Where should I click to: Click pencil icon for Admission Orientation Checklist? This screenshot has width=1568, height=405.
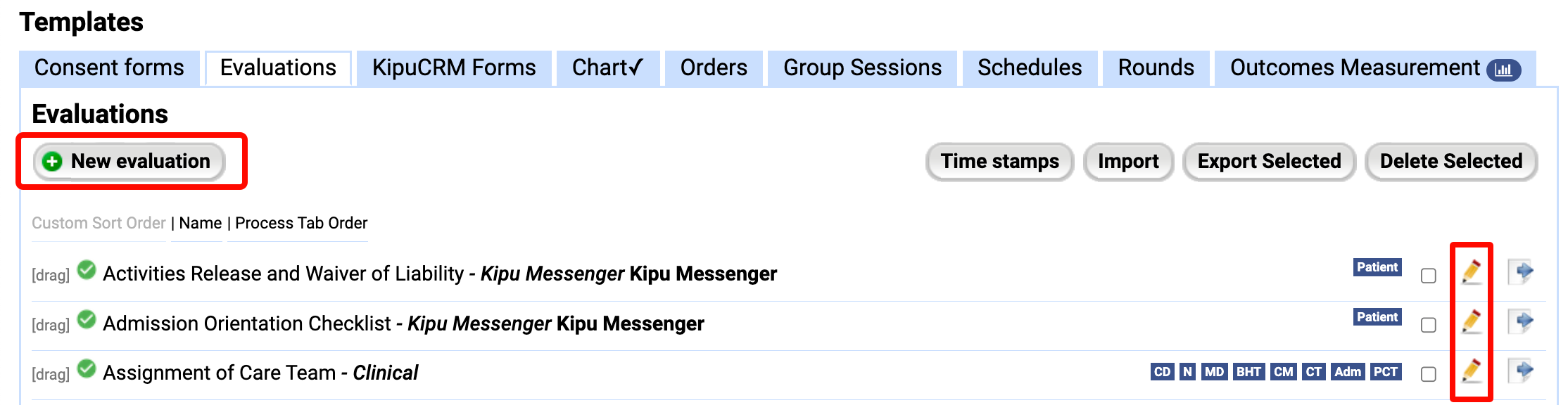[x=1471, y=322]
